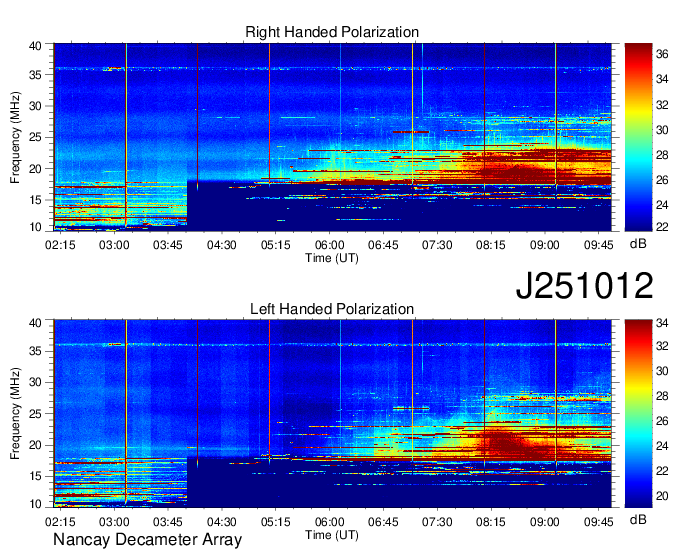Click Time (UT) label under Left Handed plot
This screenshot has width=680, height=552.
[332, 534]
